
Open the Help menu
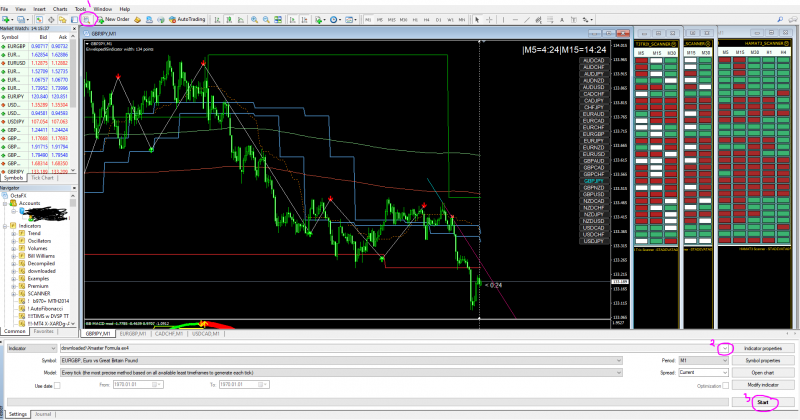coord(124,9)
